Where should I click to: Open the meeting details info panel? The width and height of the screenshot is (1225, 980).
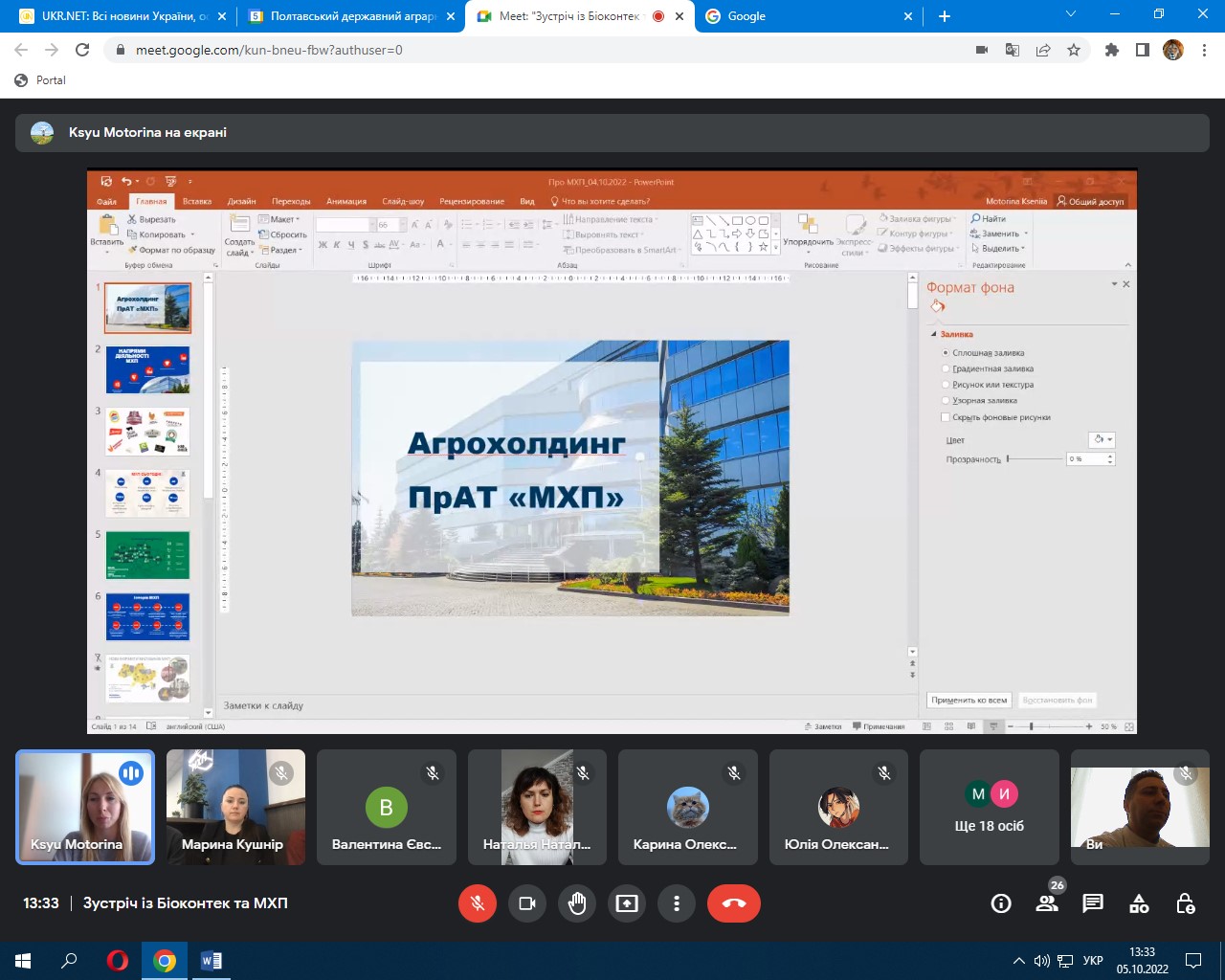coord(1001,903)
